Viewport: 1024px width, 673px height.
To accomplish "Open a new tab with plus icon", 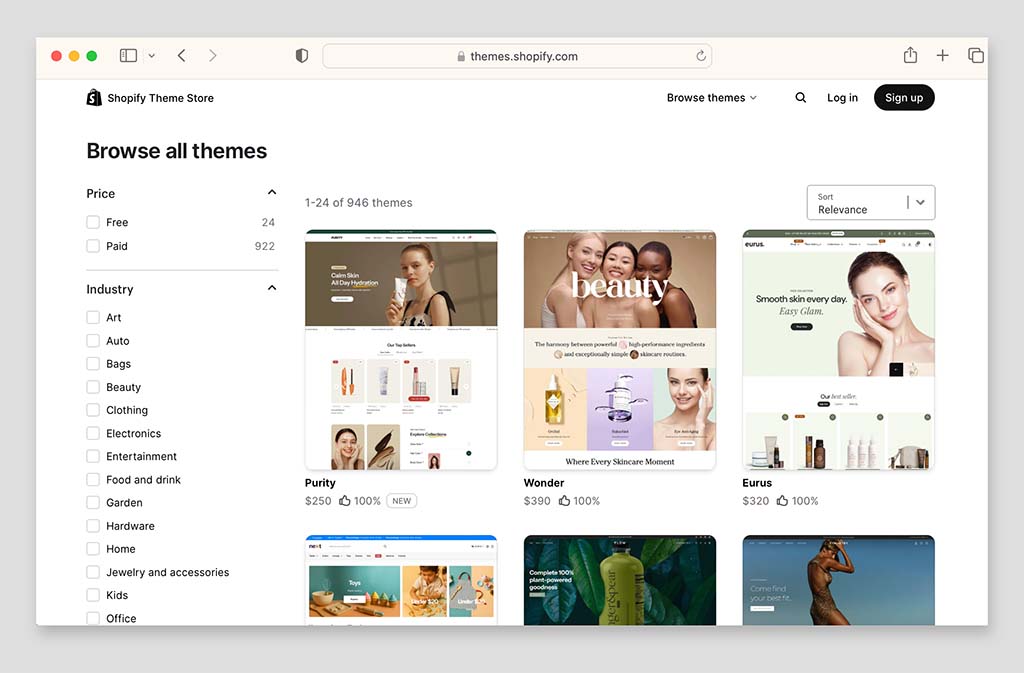I will pyautogui.click(x=942, y=56).
